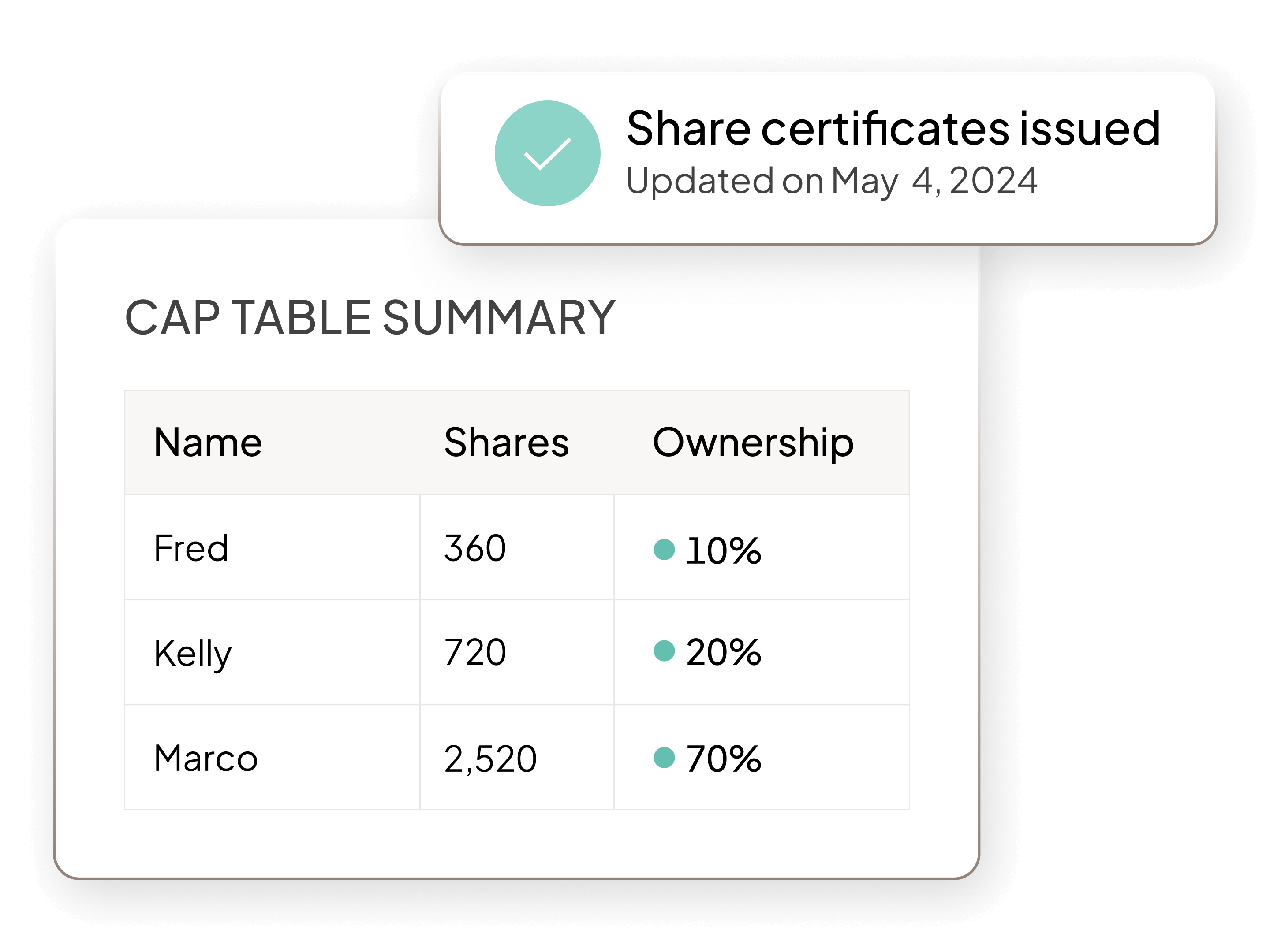Select the Share certificates issued heading

[893, 128]
